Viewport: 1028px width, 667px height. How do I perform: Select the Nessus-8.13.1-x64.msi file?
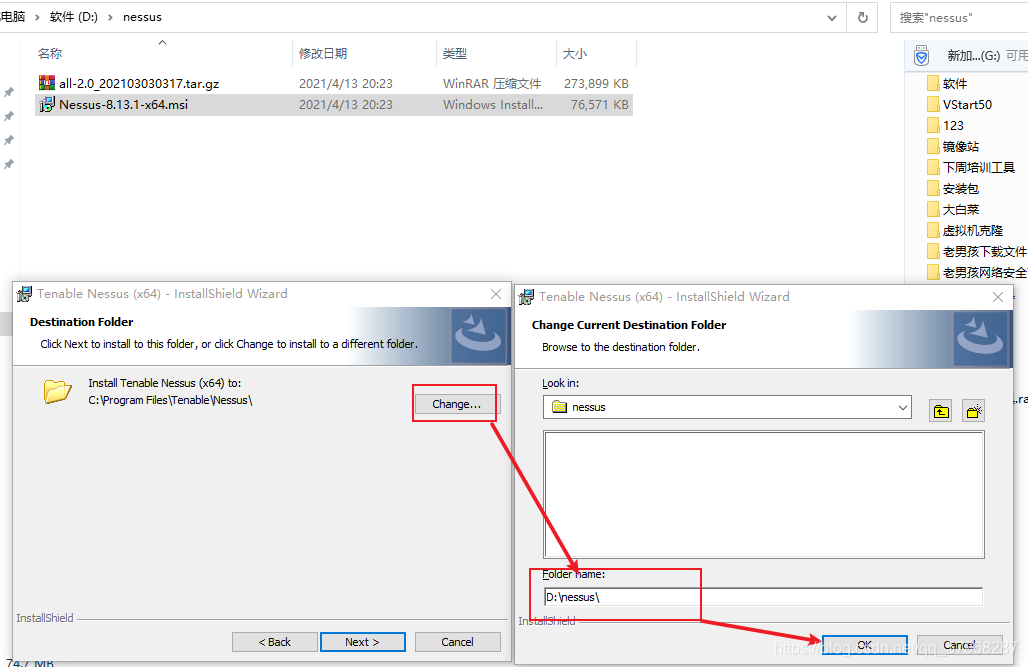pos(123,104)
